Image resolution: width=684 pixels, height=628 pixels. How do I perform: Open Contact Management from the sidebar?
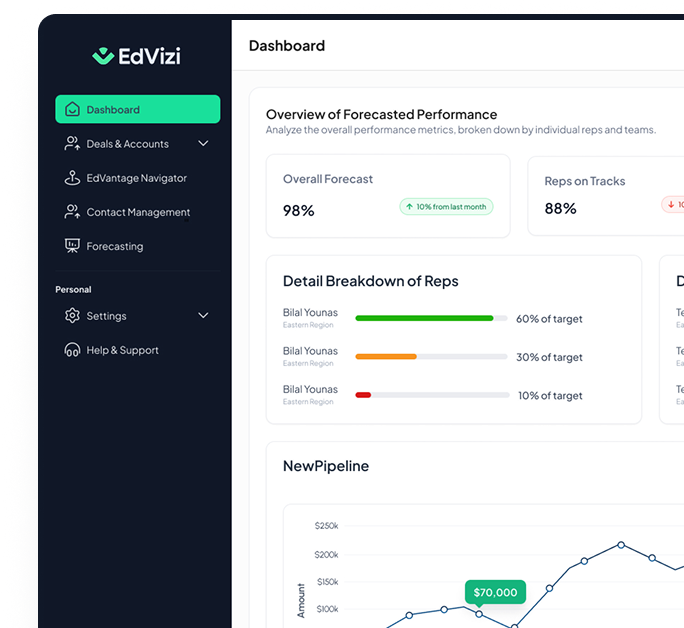(x=138, y=212)
